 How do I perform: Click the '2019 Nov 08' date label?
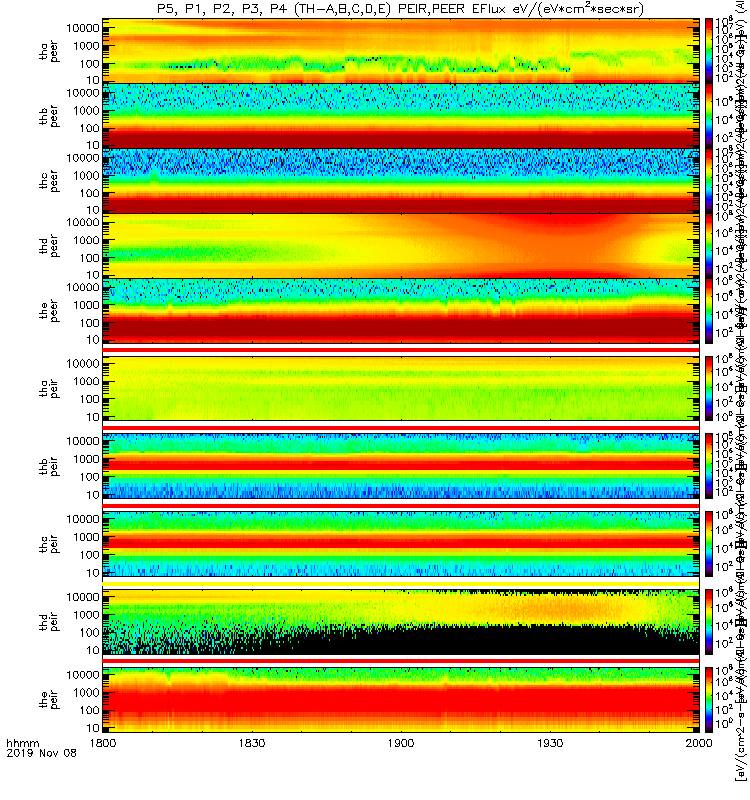(41, 753)
